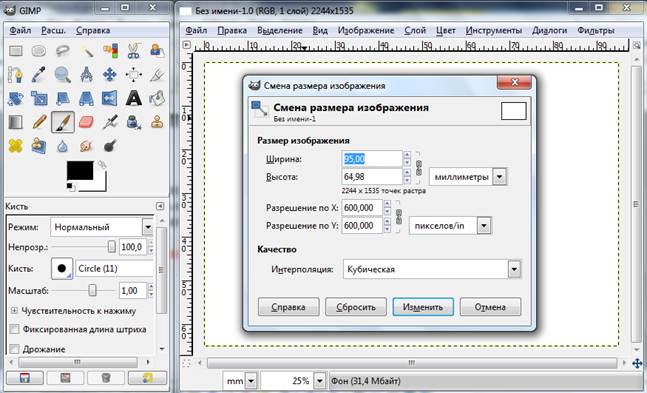Click the Отмена button
This screenshot has width=647, height=393.
coord(490,307)
